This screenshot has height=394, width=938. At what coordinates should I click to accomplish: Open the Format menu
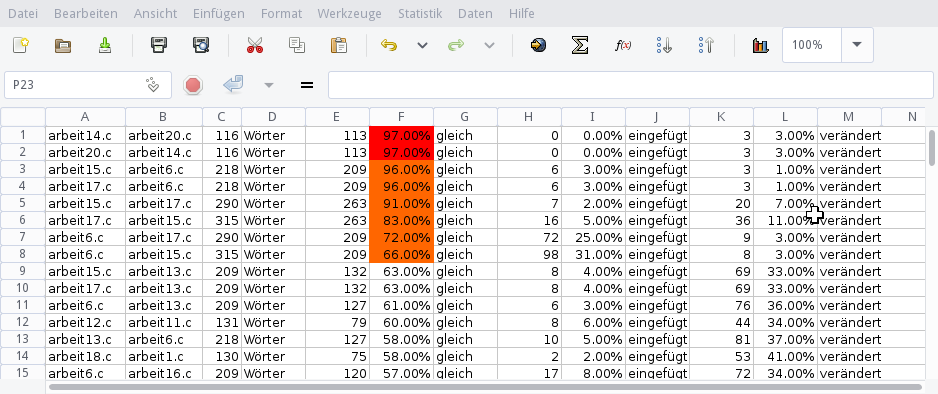pos(281,13)
